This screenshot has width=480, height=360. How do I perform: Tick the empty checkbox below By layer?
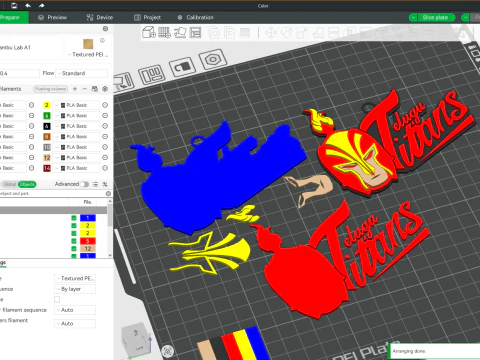[57, 299]
